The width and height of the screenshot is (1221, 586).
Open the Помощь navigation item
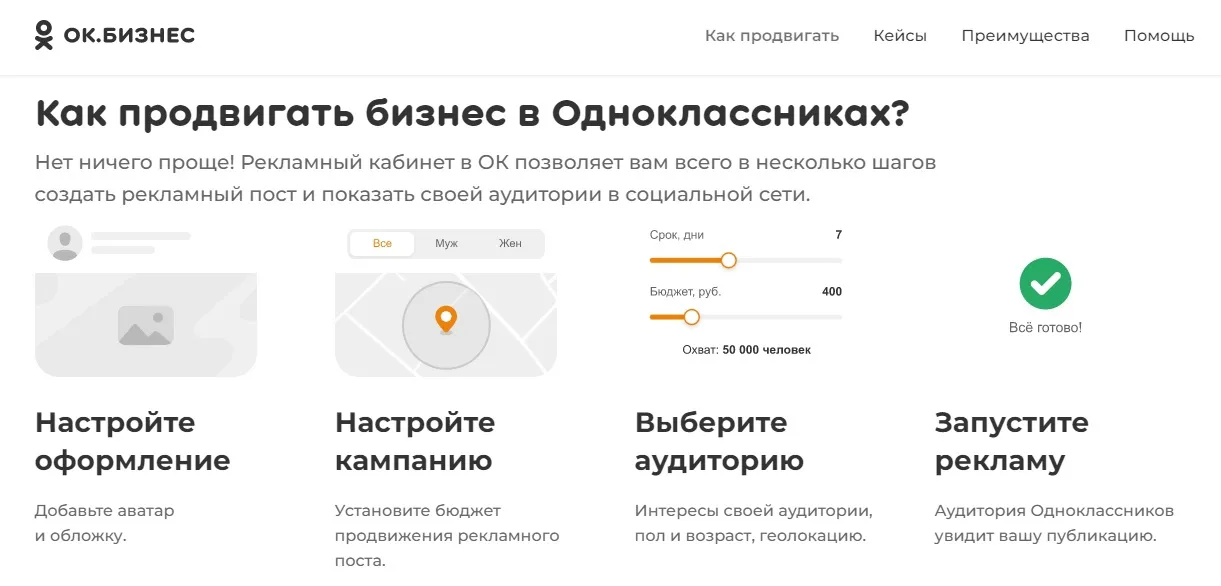click(1159, 36)
